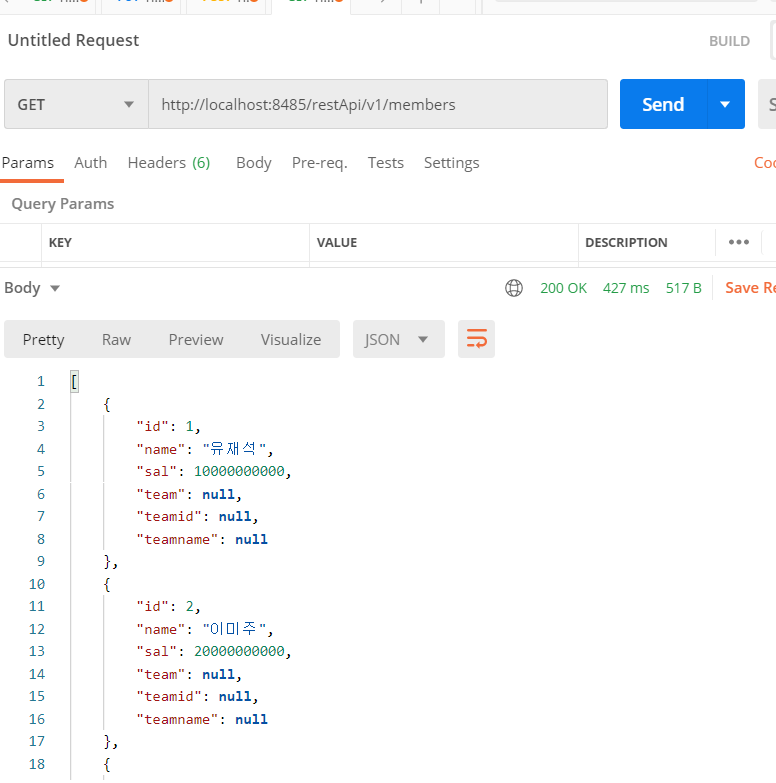Click the "teamid" key on line 15
776x783 pixels.
coord(169,697)
